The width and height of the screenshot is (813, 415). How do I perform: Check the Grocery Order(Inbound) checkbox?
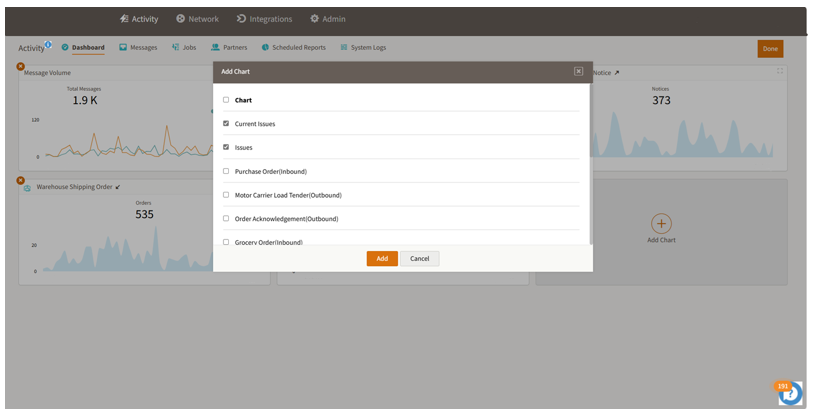click(226, 242)
